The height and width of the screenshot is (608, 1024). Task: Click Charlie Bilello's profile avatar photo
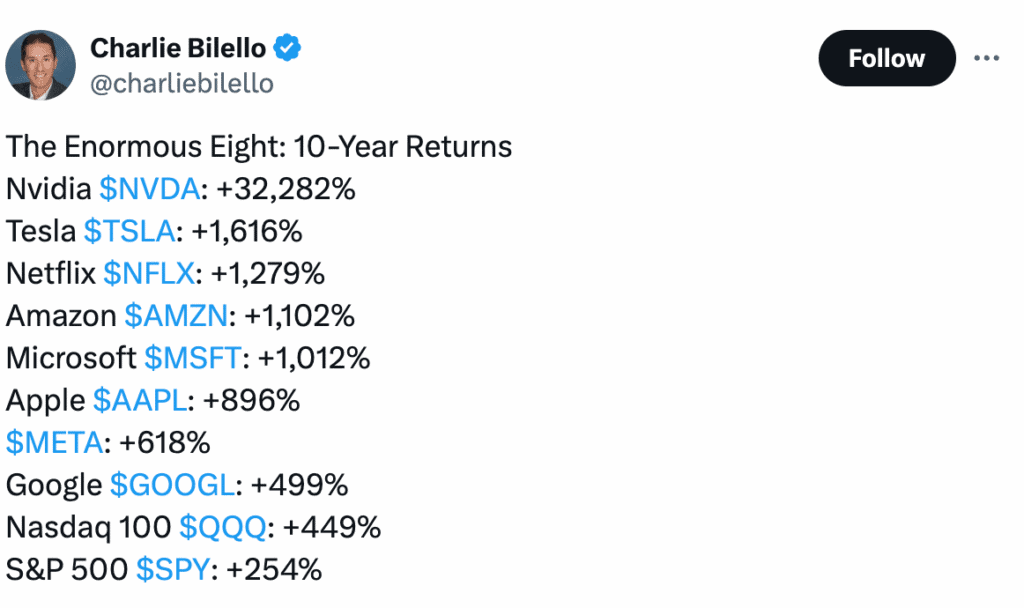click(40, 65)
